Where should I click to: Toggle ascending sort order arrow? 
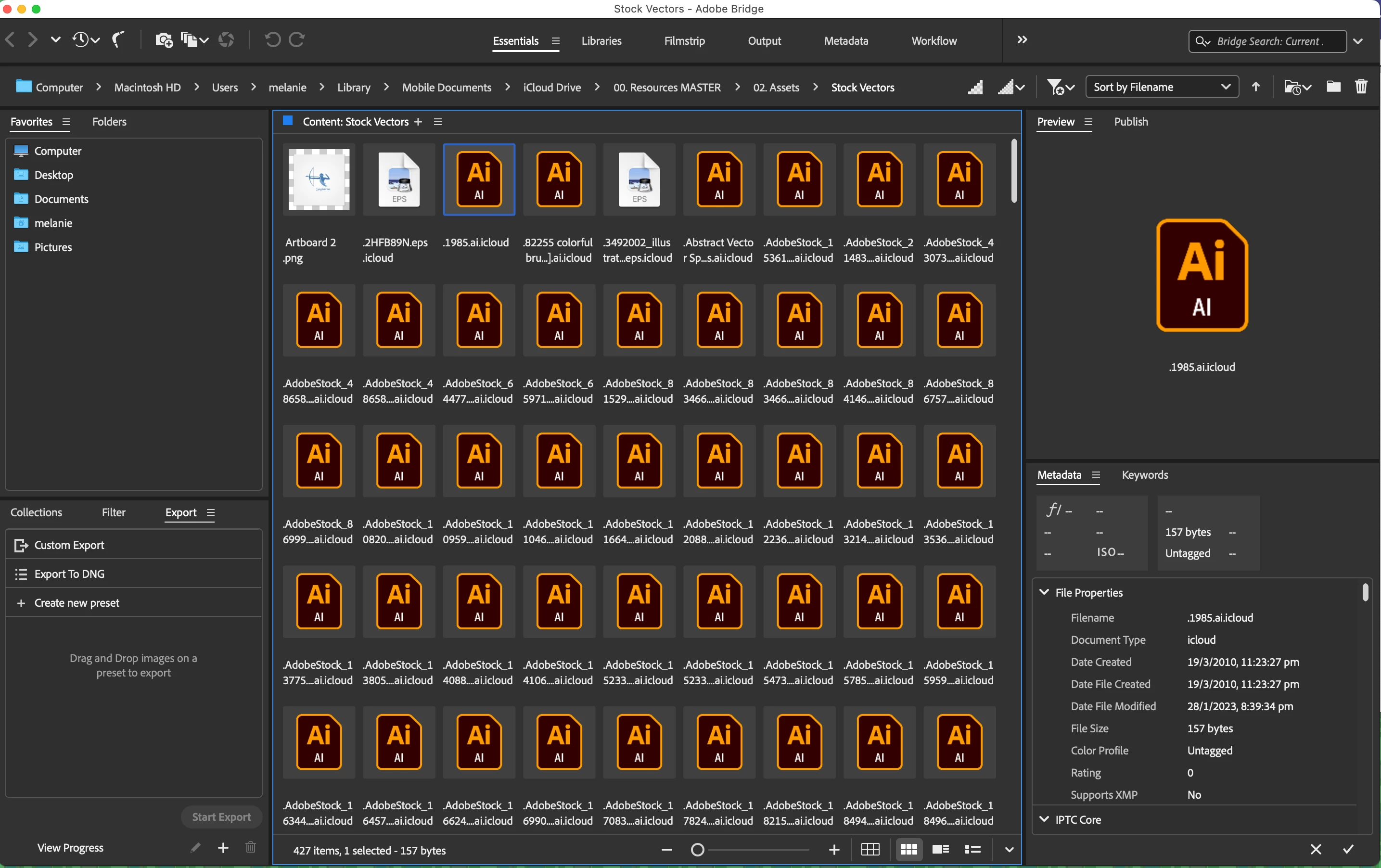point(1255,87)
